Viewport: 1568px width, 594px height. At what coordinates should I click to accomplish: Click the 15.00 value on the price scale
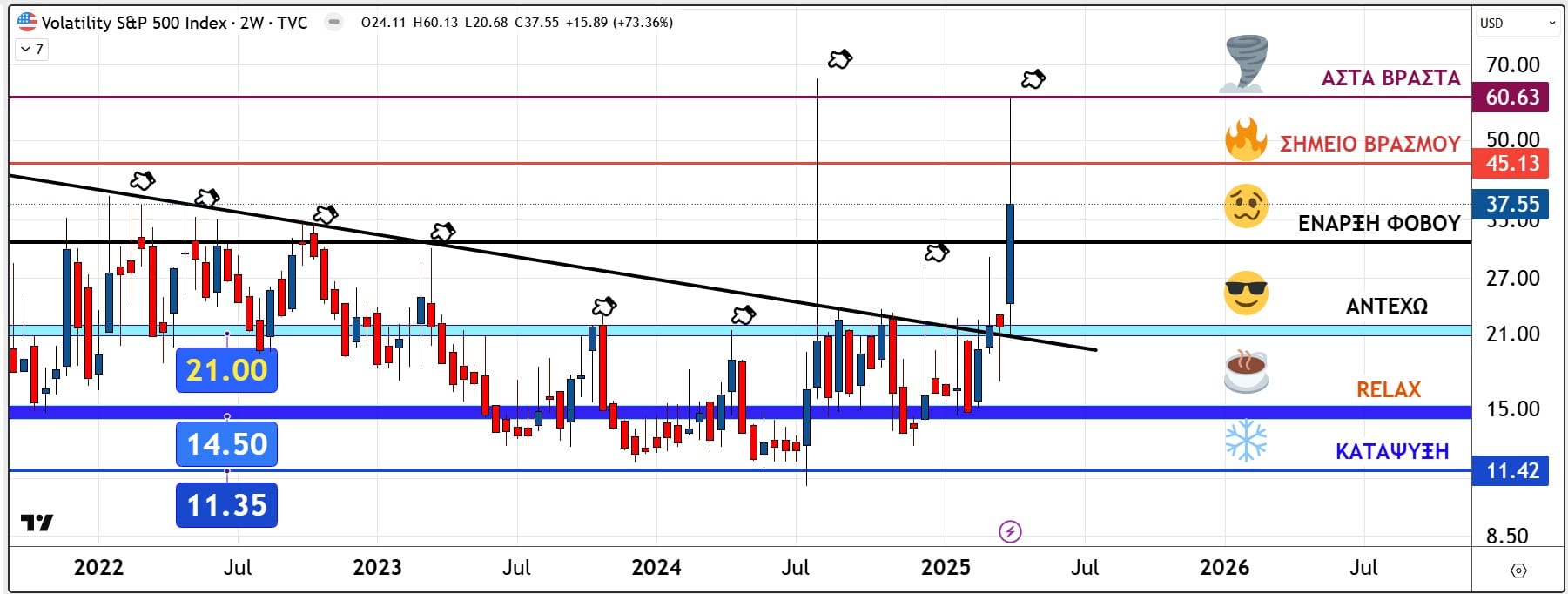1512,408
